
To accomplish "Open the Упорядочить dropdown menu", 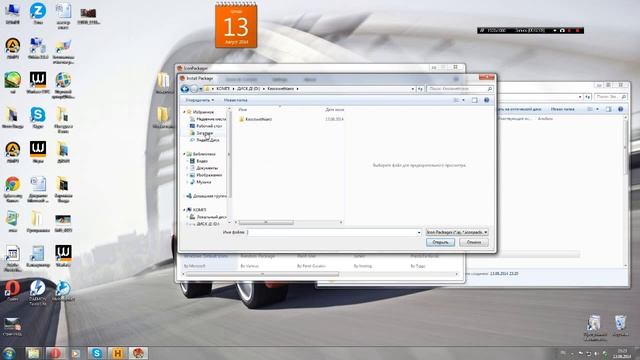I will click(200, 100).
